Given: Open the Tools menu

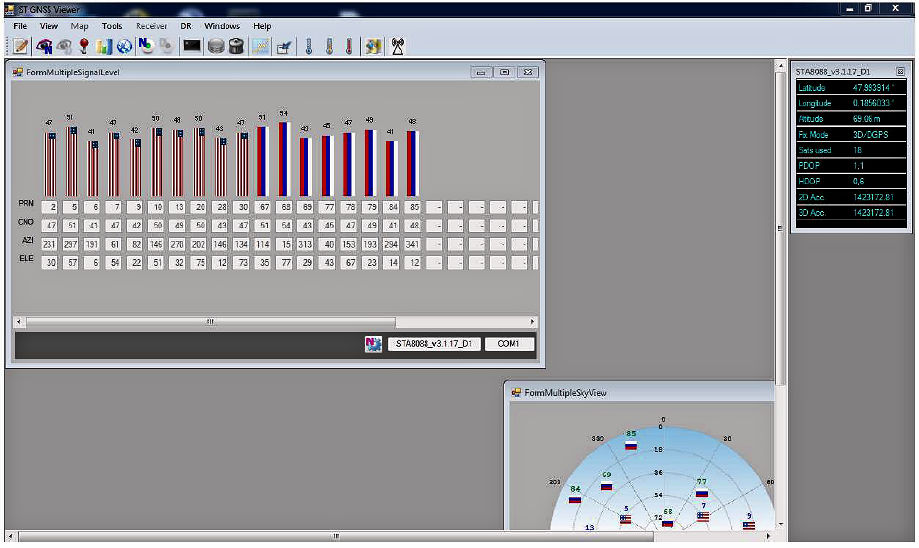Looking at the screenshot, I should [x=111, y=26].
